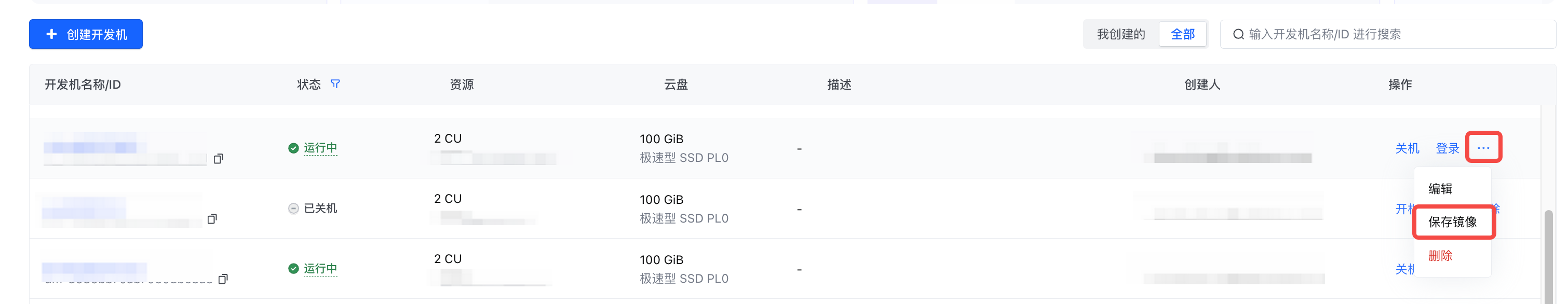Choose 保存镜像 in the actions menu
The image size is (1568, 304).
pyautogui.click(x=1452, y=222)
